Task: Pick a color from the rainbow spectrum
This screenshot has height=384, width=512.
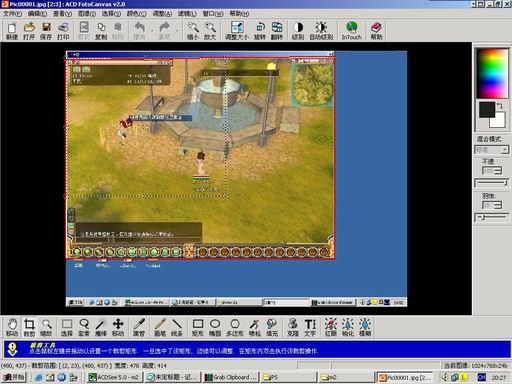Action: tap(493, 73)
